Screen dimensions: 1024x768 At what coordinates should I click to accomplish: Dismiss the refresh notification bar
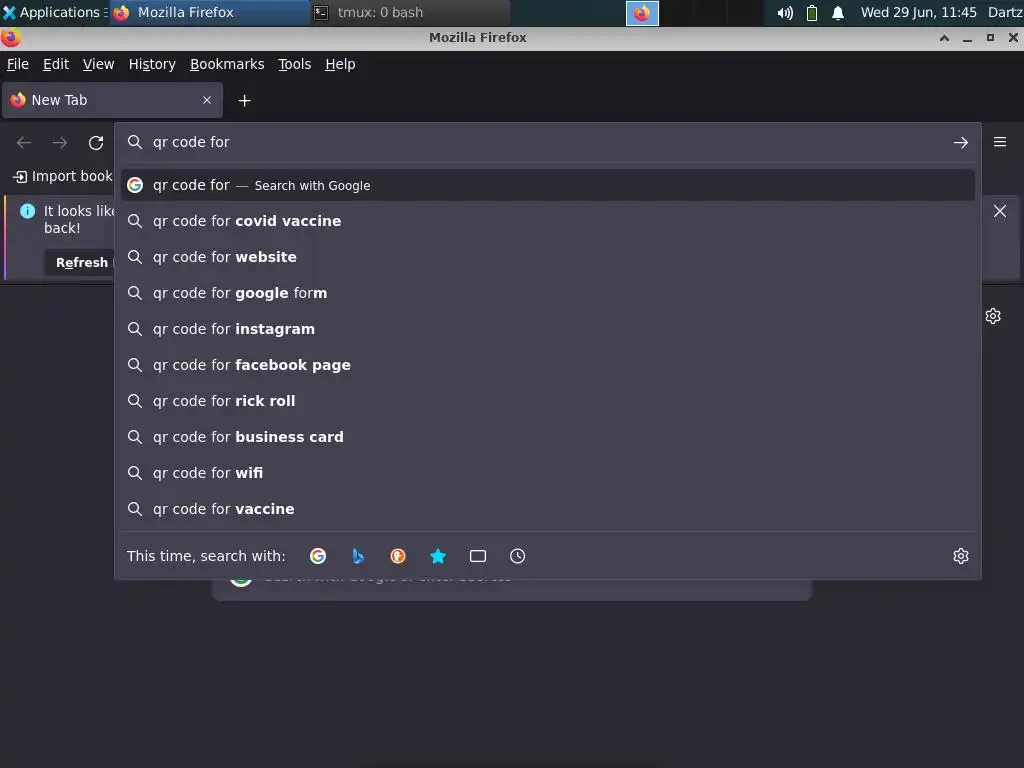[1000, 211]
